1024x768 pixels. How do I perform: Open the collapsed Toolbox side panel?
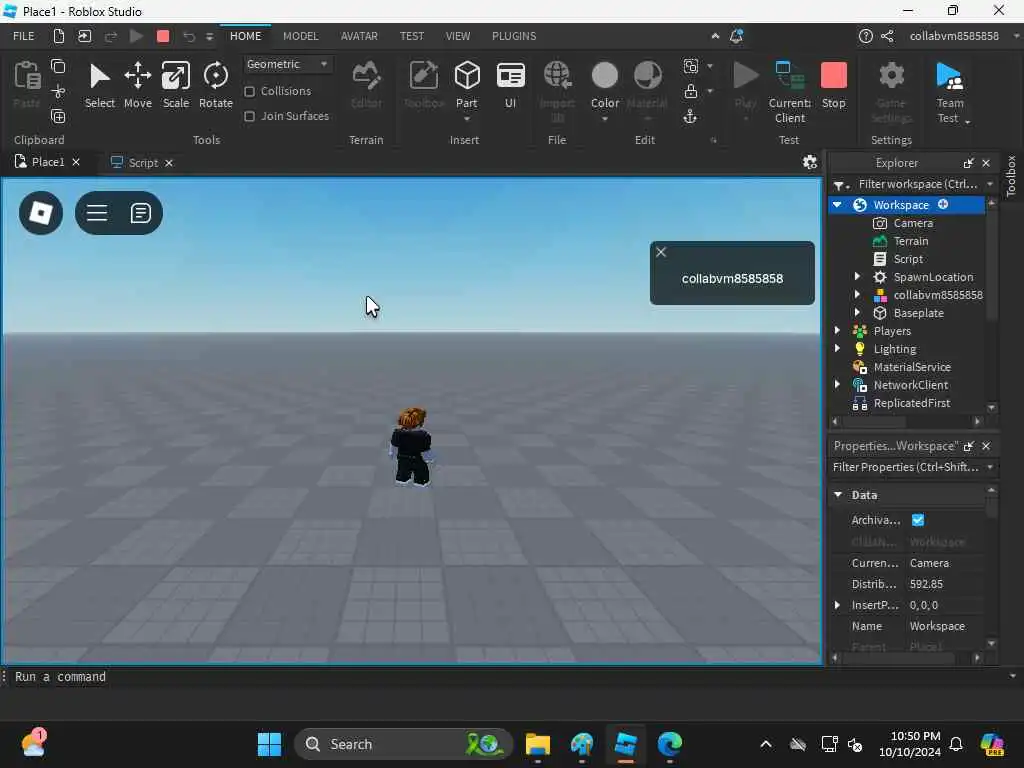tap(1011, 176)
